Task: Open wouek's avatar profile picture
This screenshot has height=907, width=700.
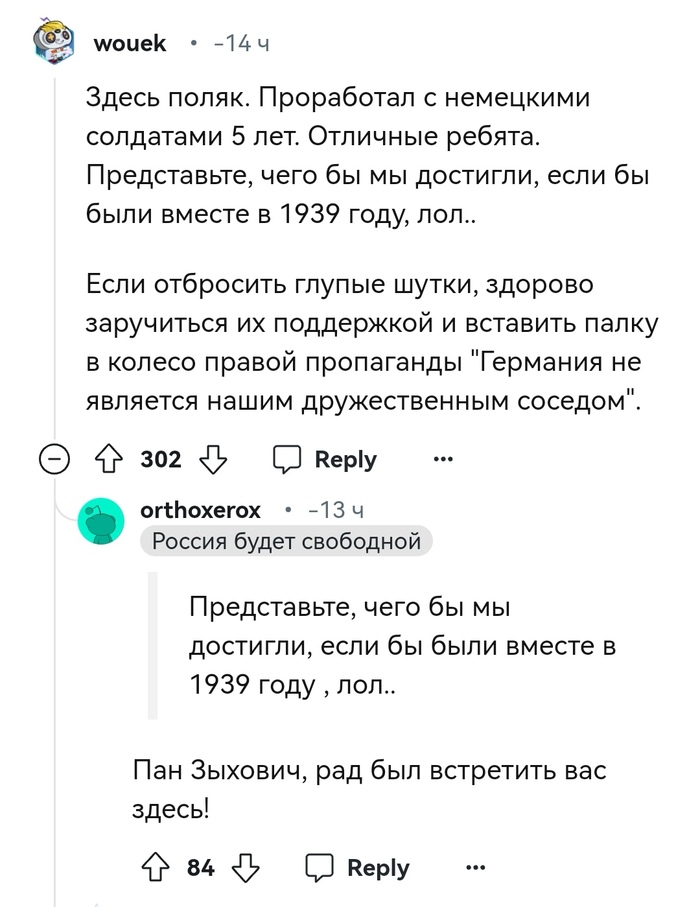Action: pos(52,44)
